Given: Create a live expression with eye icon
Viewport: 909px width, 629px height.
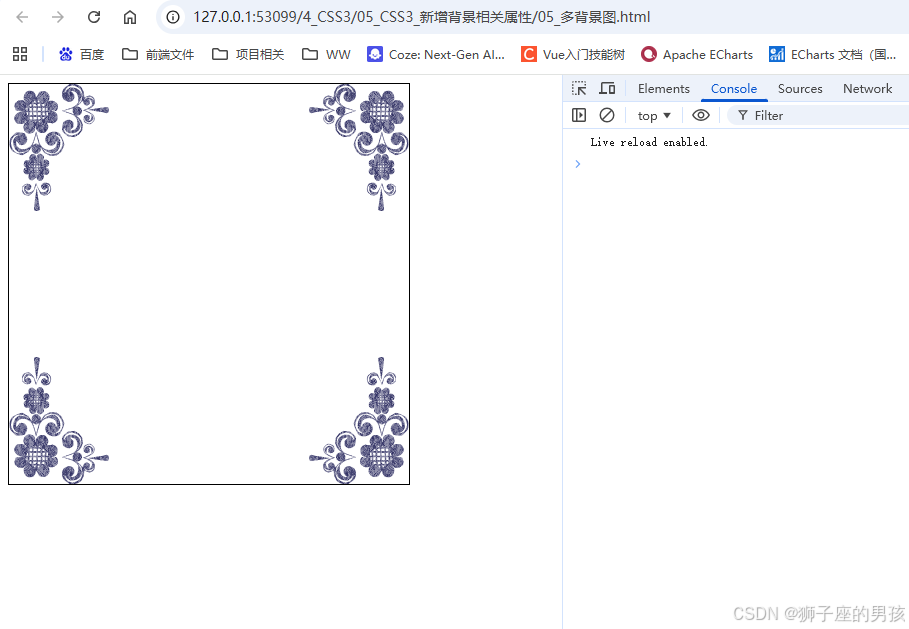Looking at the screenshot, I should (x=701, y=115).
